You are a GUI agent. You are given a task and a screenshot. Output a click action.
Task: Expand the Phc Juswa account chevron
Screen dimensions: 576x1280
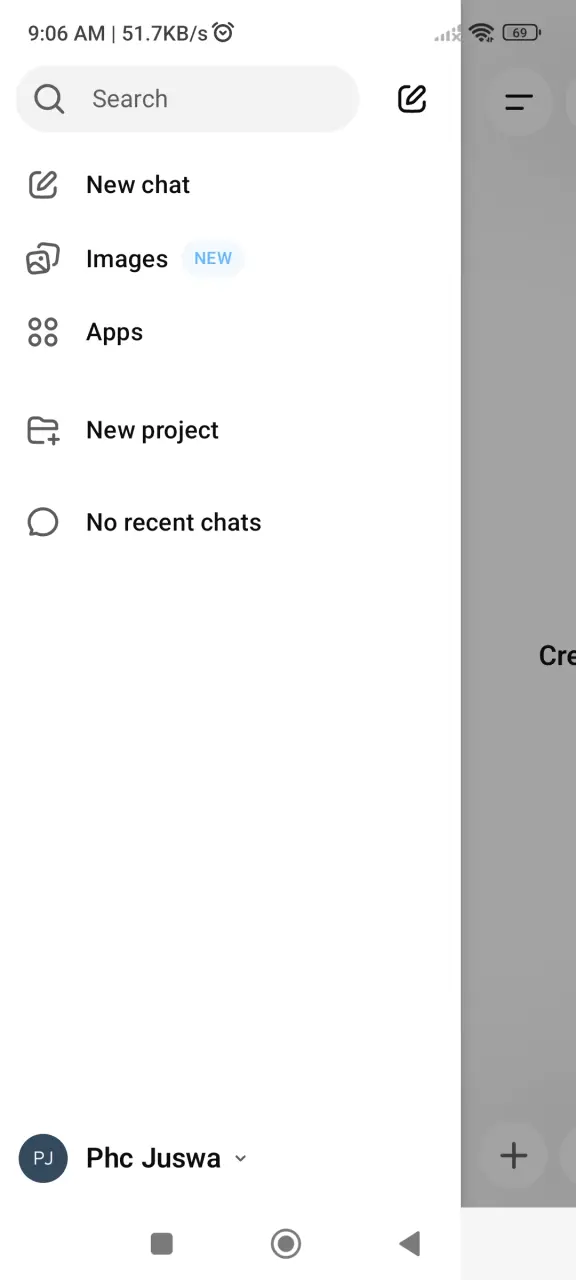coord(240,1158)
